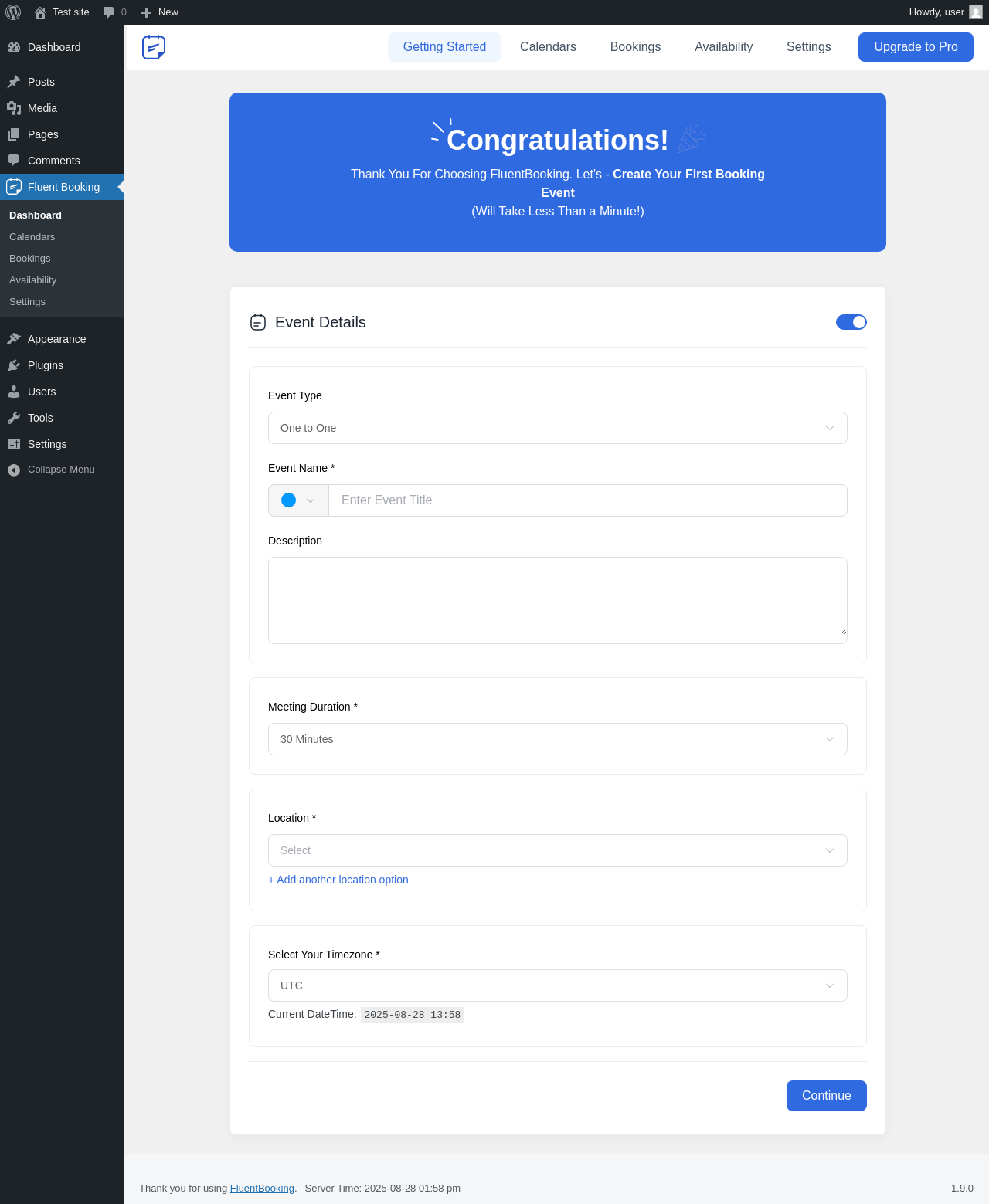
Task: Focus the Enter Event Title field
Action: pos(588,500)
